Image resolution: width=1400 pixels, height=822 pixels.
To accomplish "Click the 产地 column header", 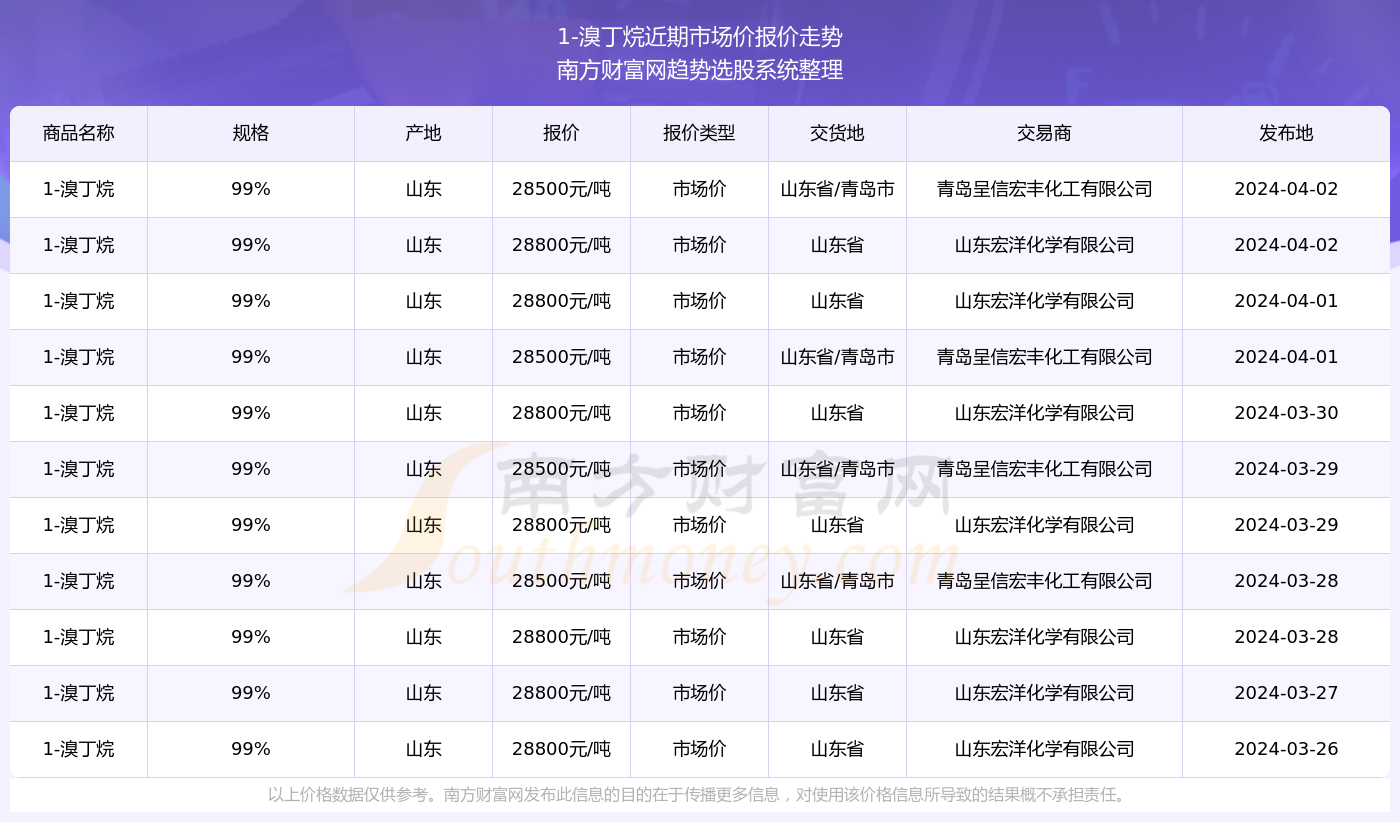I will pos(422,133).
